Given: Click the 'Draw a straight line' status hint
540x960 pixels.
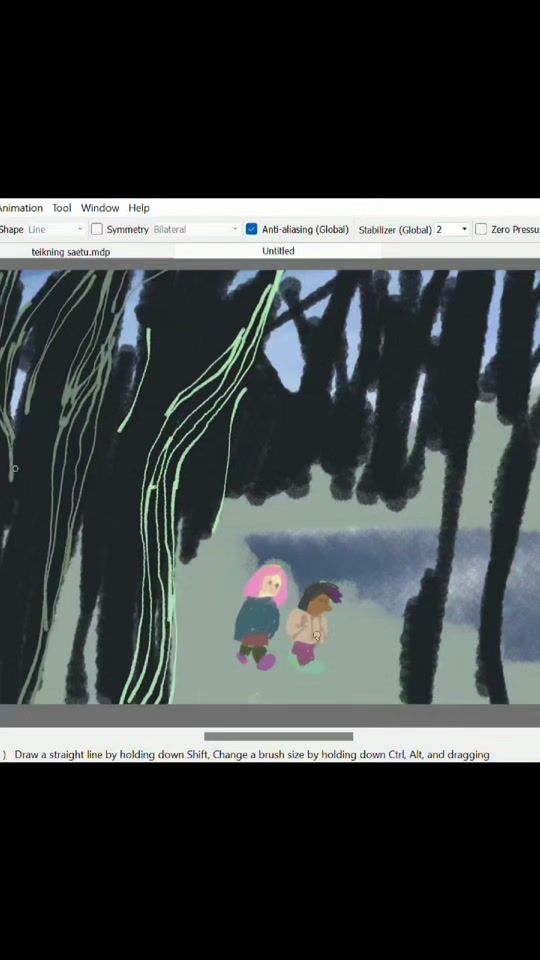Looking at the screenshot, I should pos(252,755).
